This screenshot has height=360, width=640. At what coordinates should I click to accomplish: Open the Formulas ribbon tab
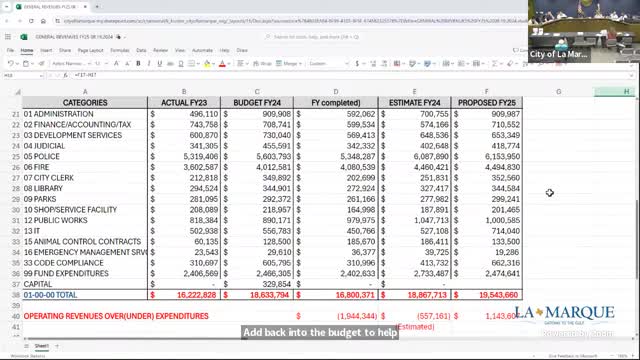[120, 50]
